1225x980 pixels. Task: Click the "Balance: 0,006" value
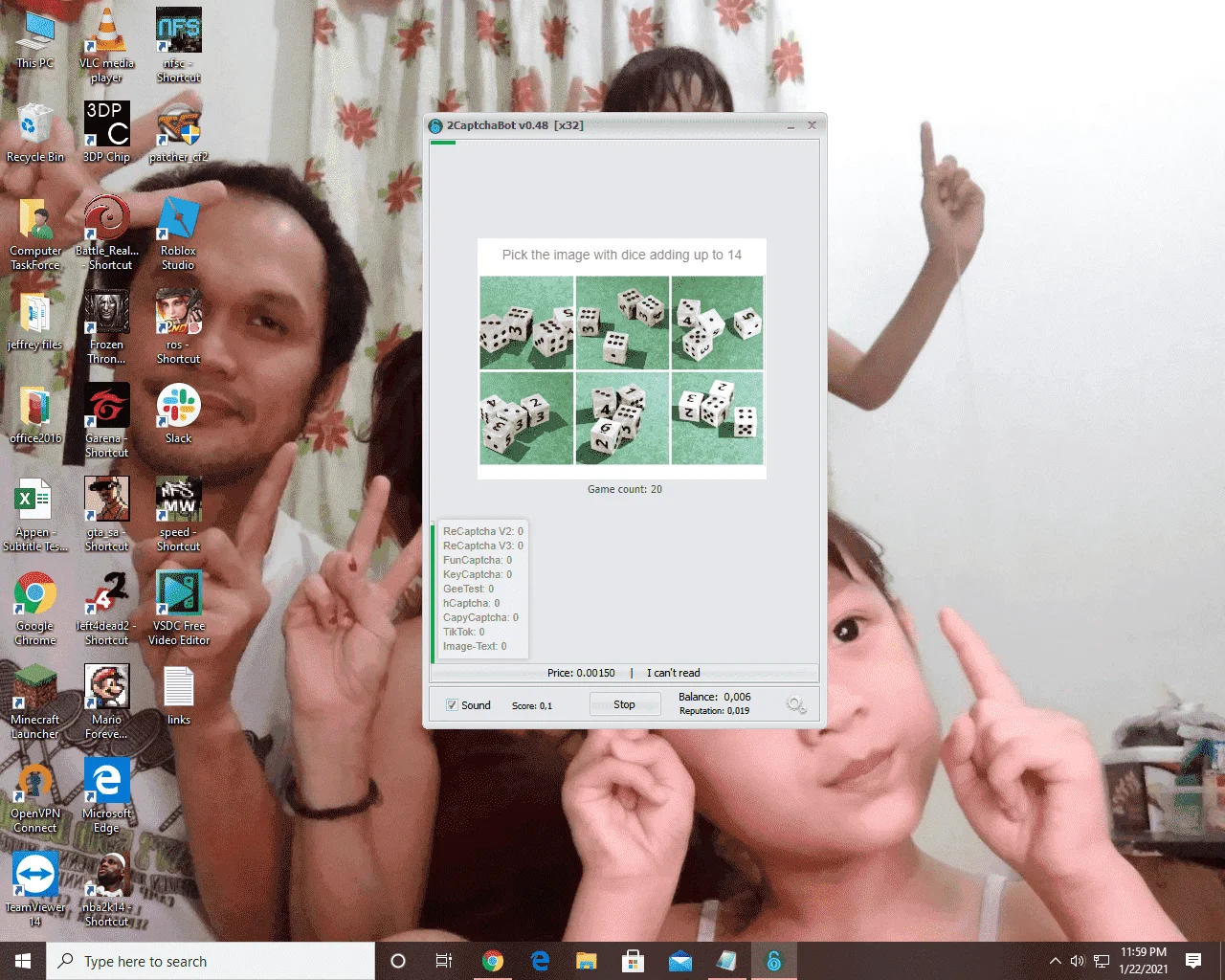tap(715, 697)
